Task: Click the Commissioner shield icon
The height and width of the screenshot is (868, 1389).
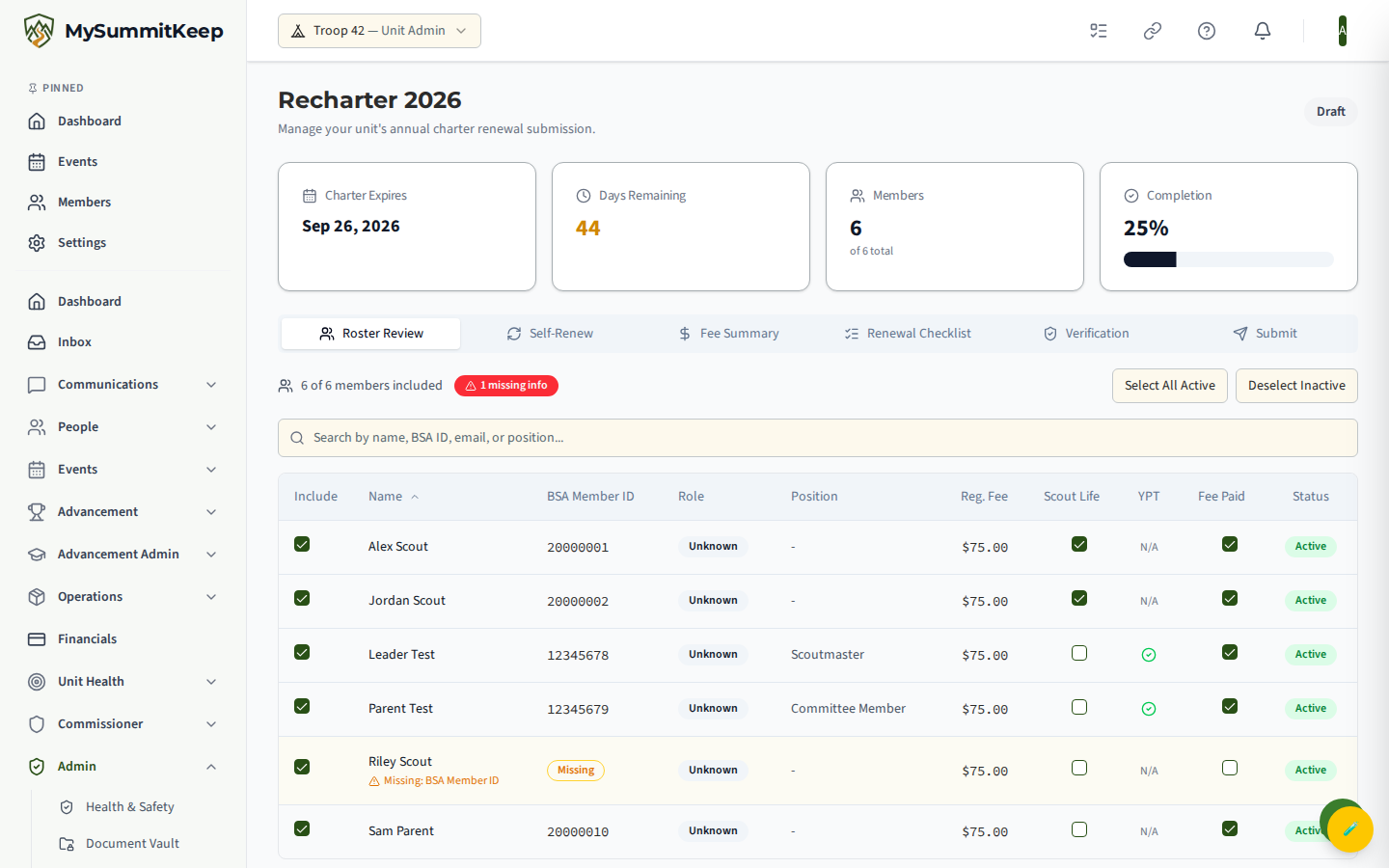Action: click(37, 723)
